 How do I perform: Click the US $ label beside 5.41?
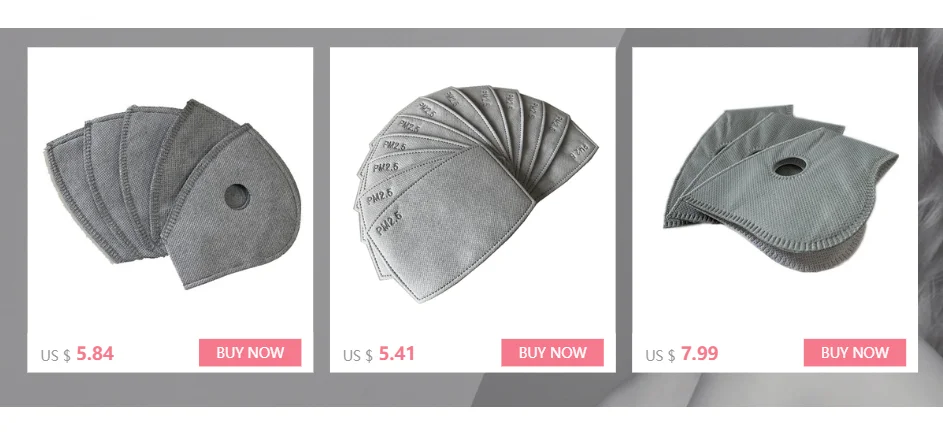(358, 356)
